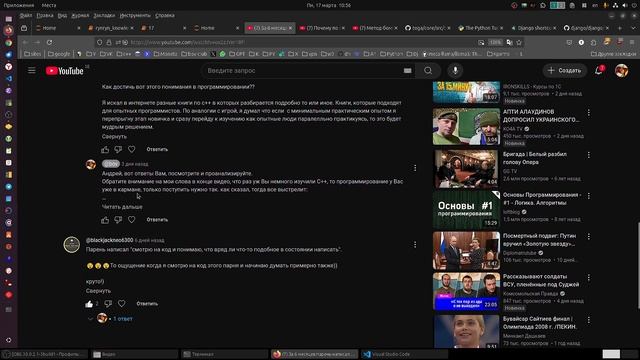The width and height of the screenshot is (640, 360).
Task: Dislike the reply starting 'Андрей, вот ответы Вам'
Action: click(x=118, y=220)
